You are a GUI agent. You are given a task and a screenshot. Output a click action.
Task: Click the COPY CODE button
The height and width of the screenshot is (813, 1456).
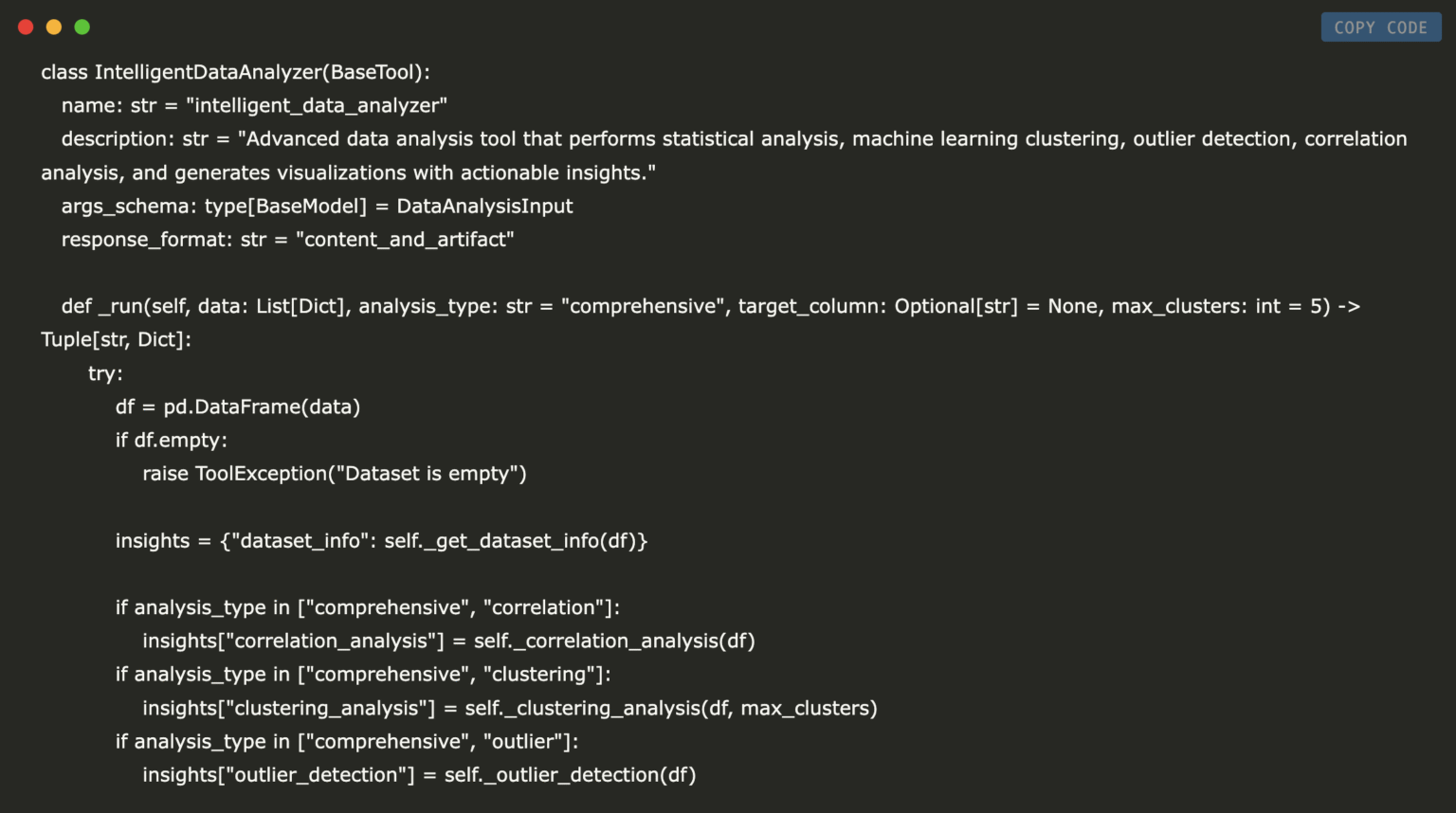pyautogui.click(x=1380, y=27)
